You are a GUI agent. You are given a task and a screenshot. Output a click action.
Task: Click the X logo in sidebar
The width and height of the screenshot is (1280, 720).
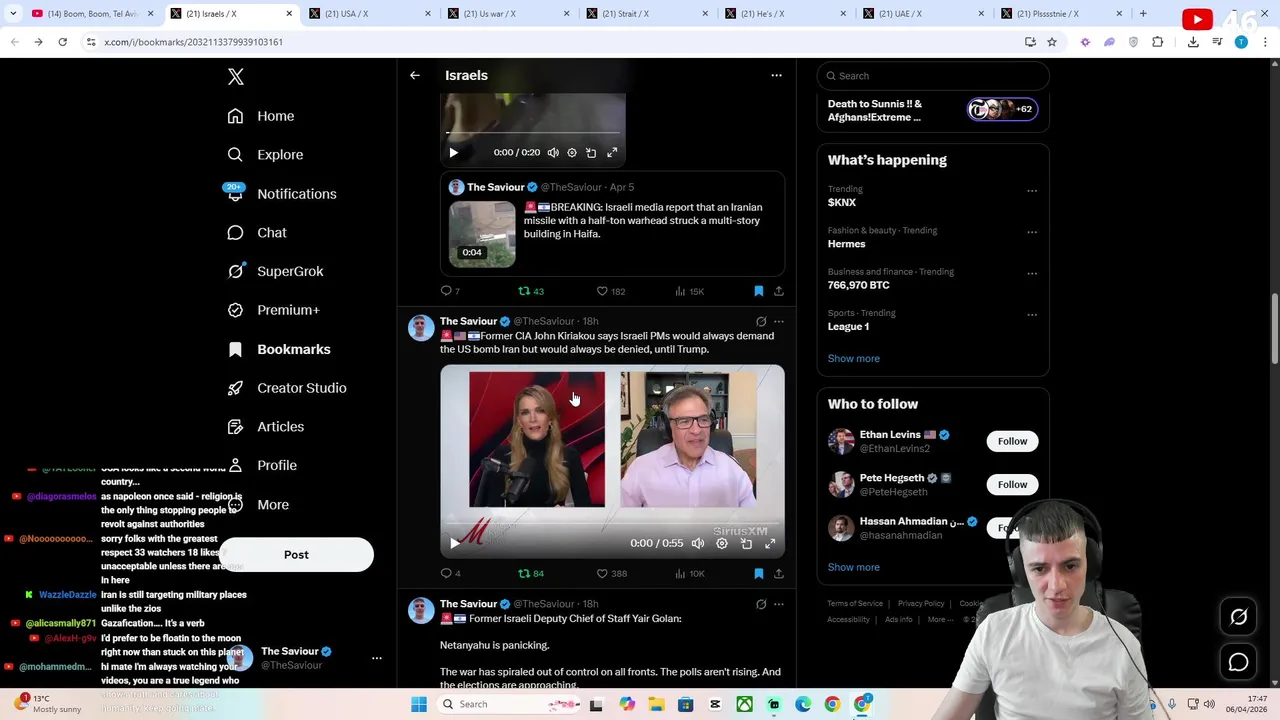[236, 77]
